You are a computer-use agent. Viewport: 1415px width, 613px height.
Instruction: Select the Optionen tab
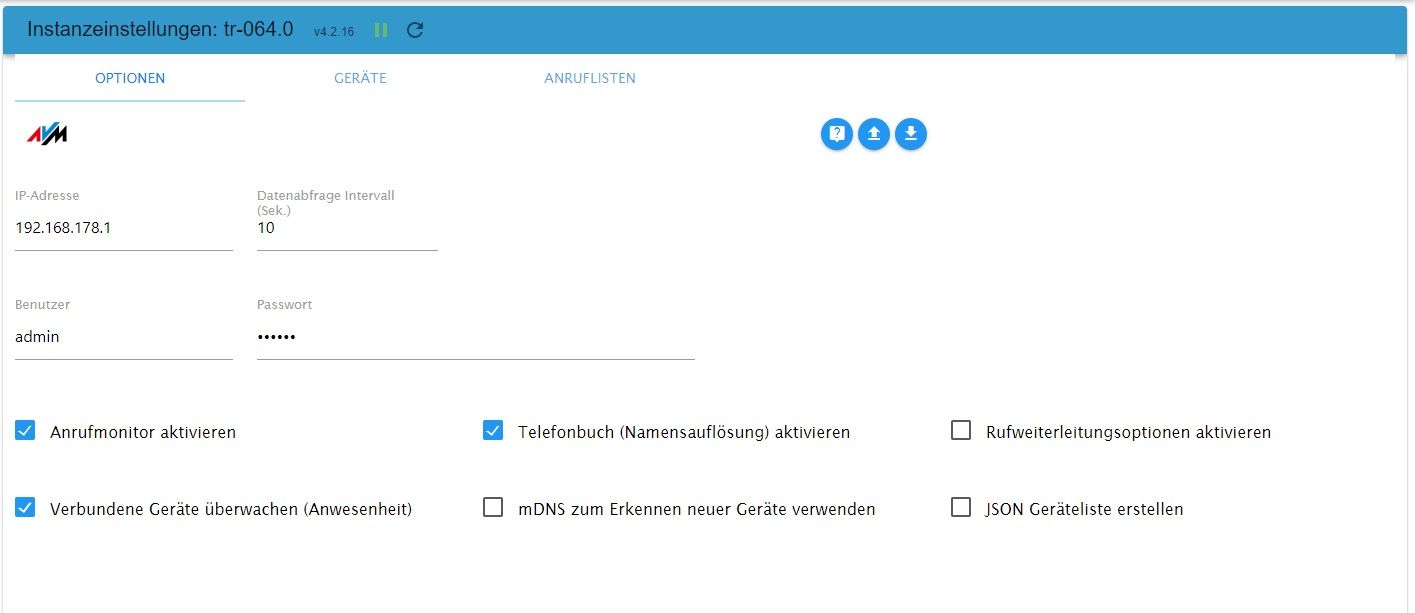pyautogui.click(x=130, y=78)
